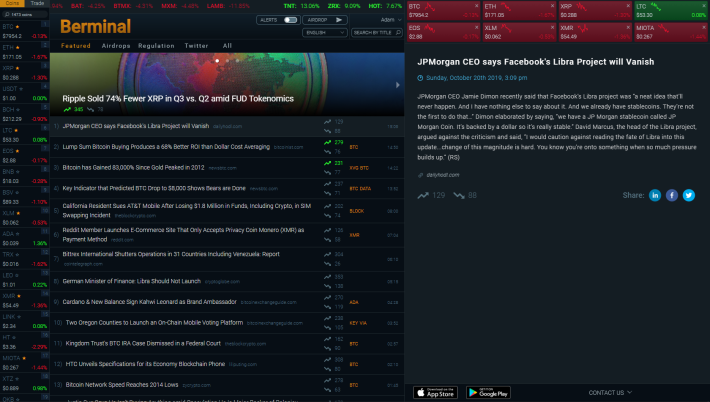Open LTC card sparkline chart icon
The height and width of the screenshot is (402, 710).
point(656,7)
